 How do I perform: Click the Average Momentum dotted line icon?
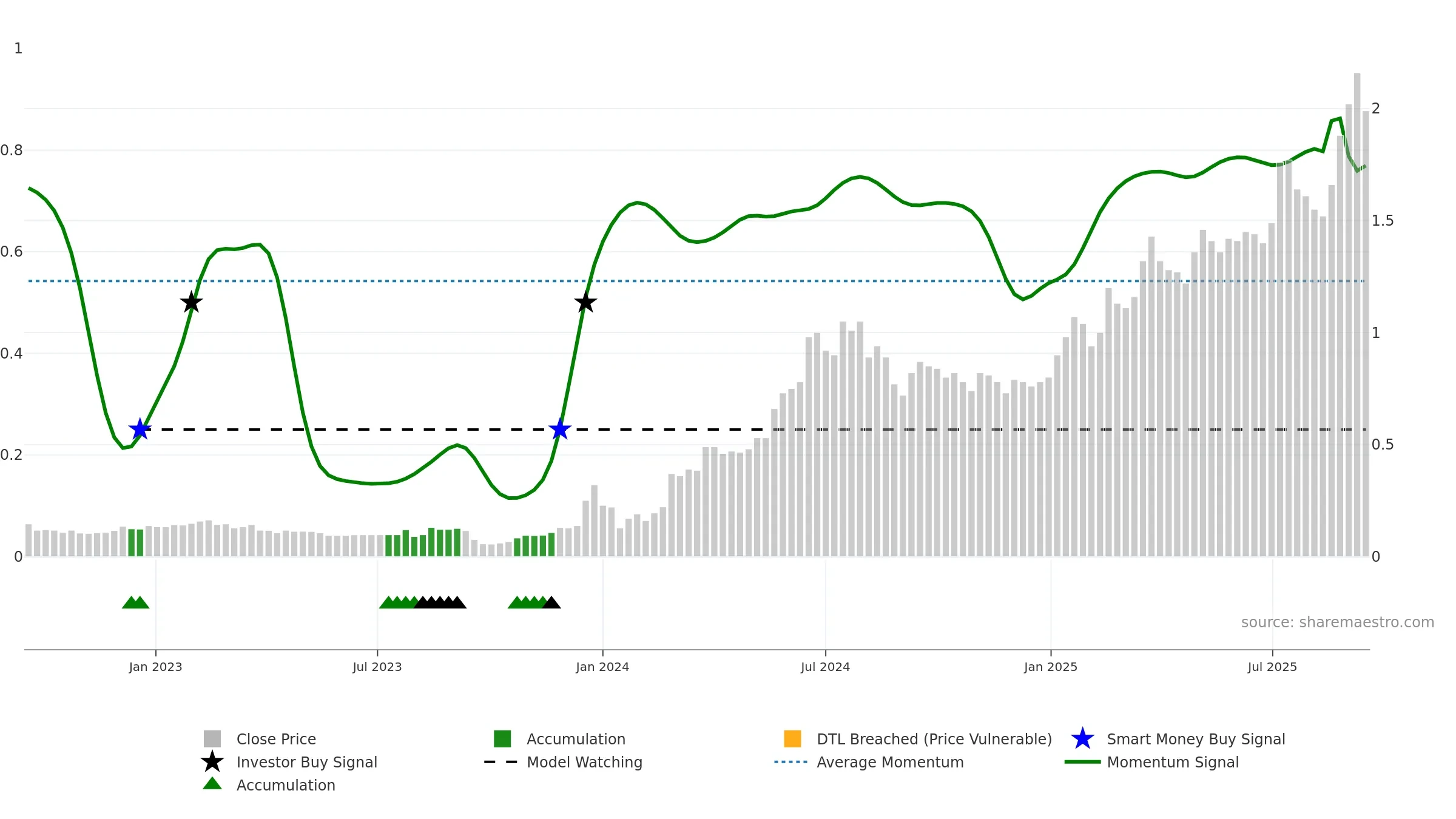pyautogui.click(x=790, y=762)
